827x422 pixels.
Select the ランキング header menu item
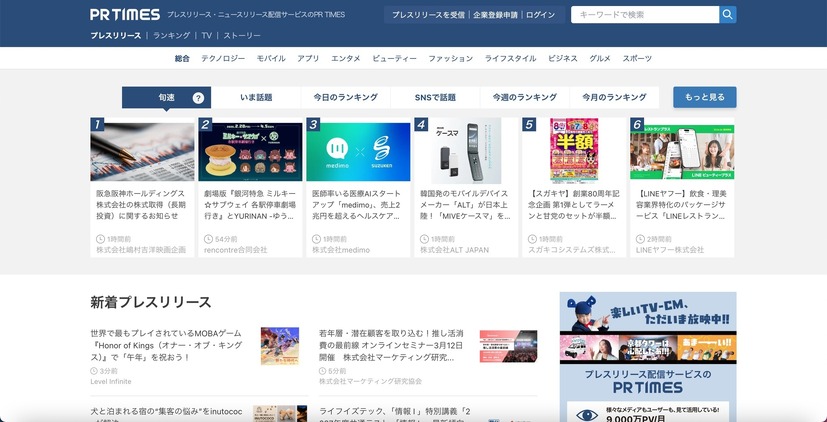click(171, 35)
